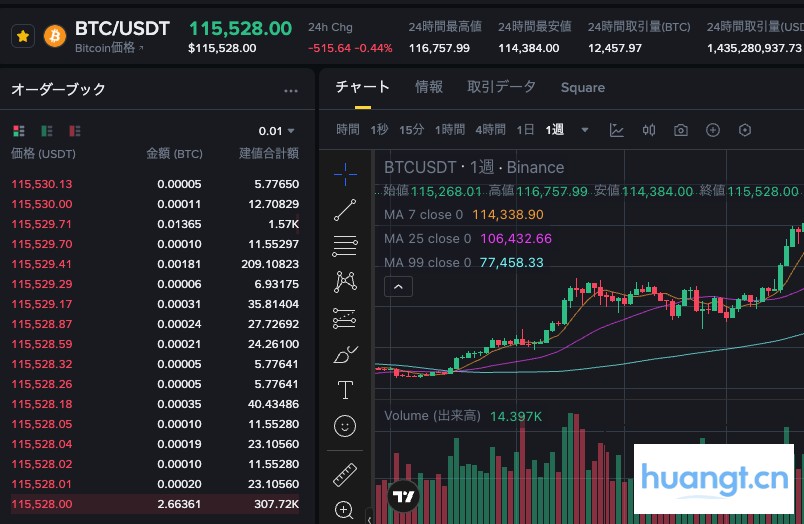804x524 pixels.
Task: Switch to the チャート tab
Action: (363, 87)
